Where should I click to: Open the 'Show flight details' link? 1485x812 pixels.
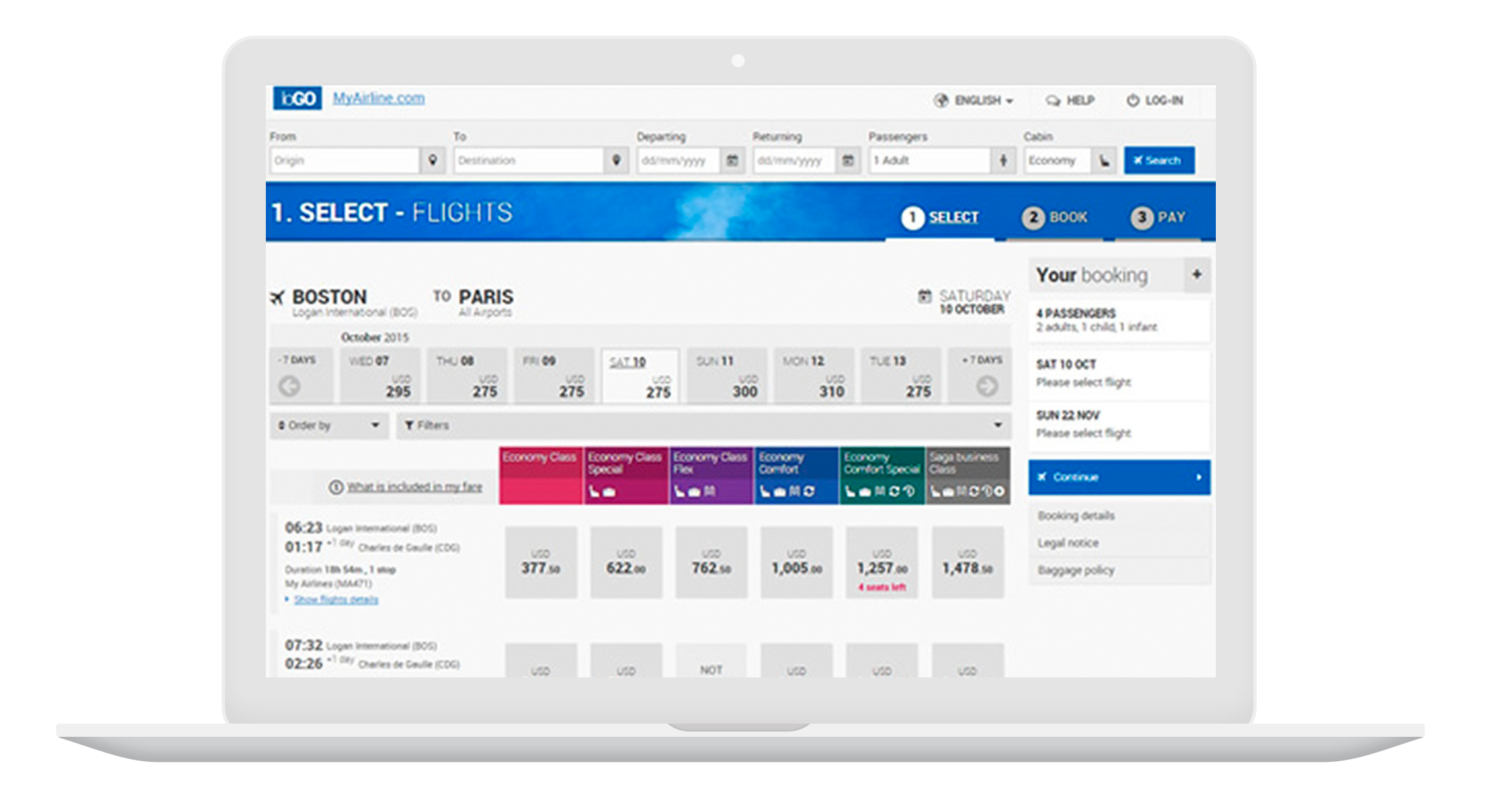(336, 600)
